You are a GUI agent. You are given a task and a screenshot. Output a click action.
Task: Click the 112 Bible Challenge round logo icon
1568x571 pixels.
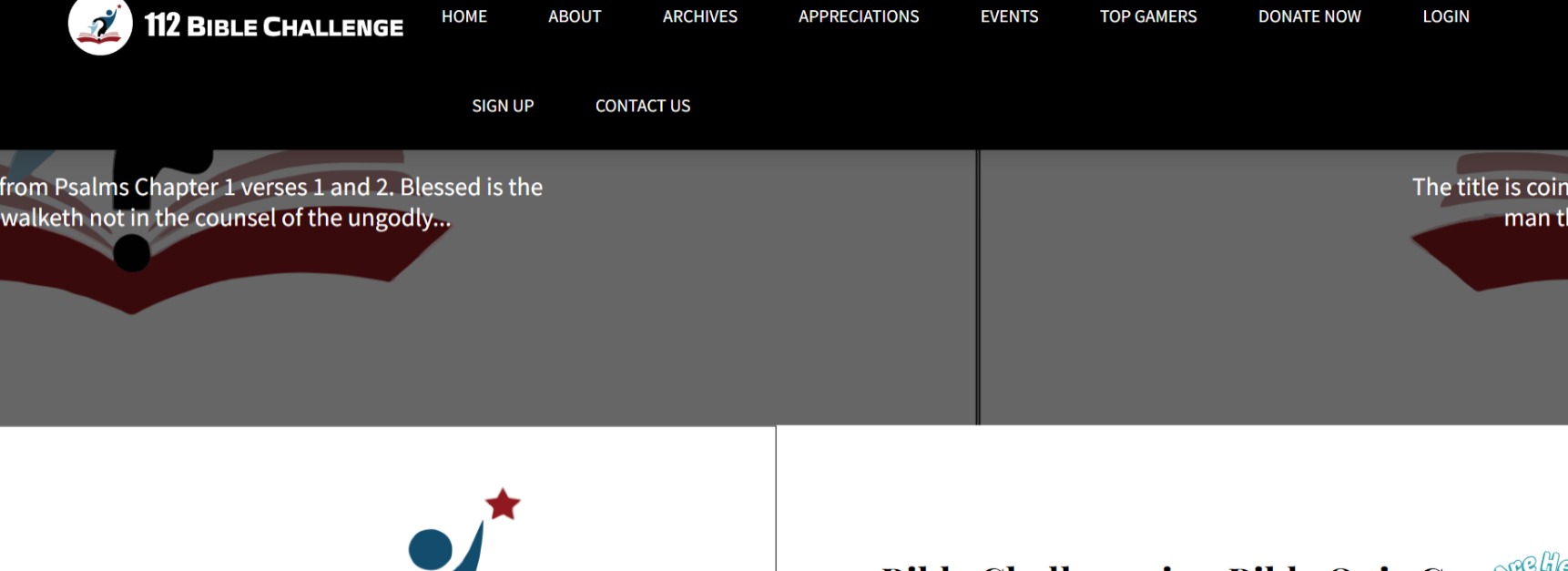coord(100,24)
